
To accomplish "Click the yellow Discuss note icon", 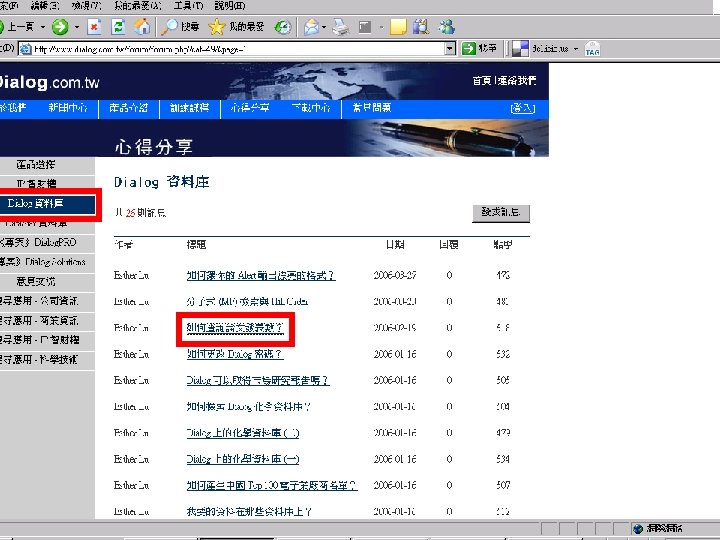I will click(398, 27).
